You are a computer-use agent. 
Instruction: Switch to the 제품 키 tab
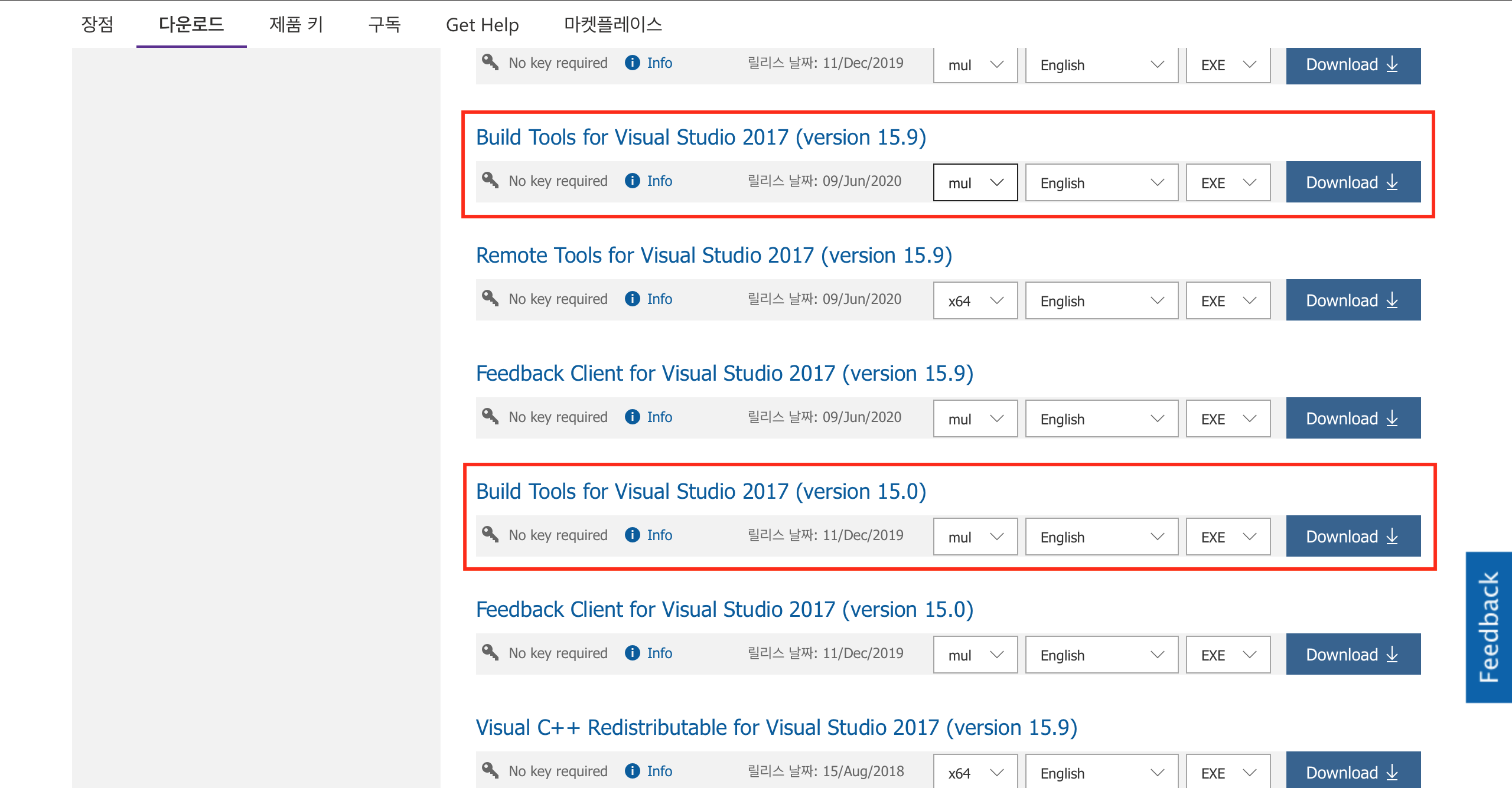296,24
